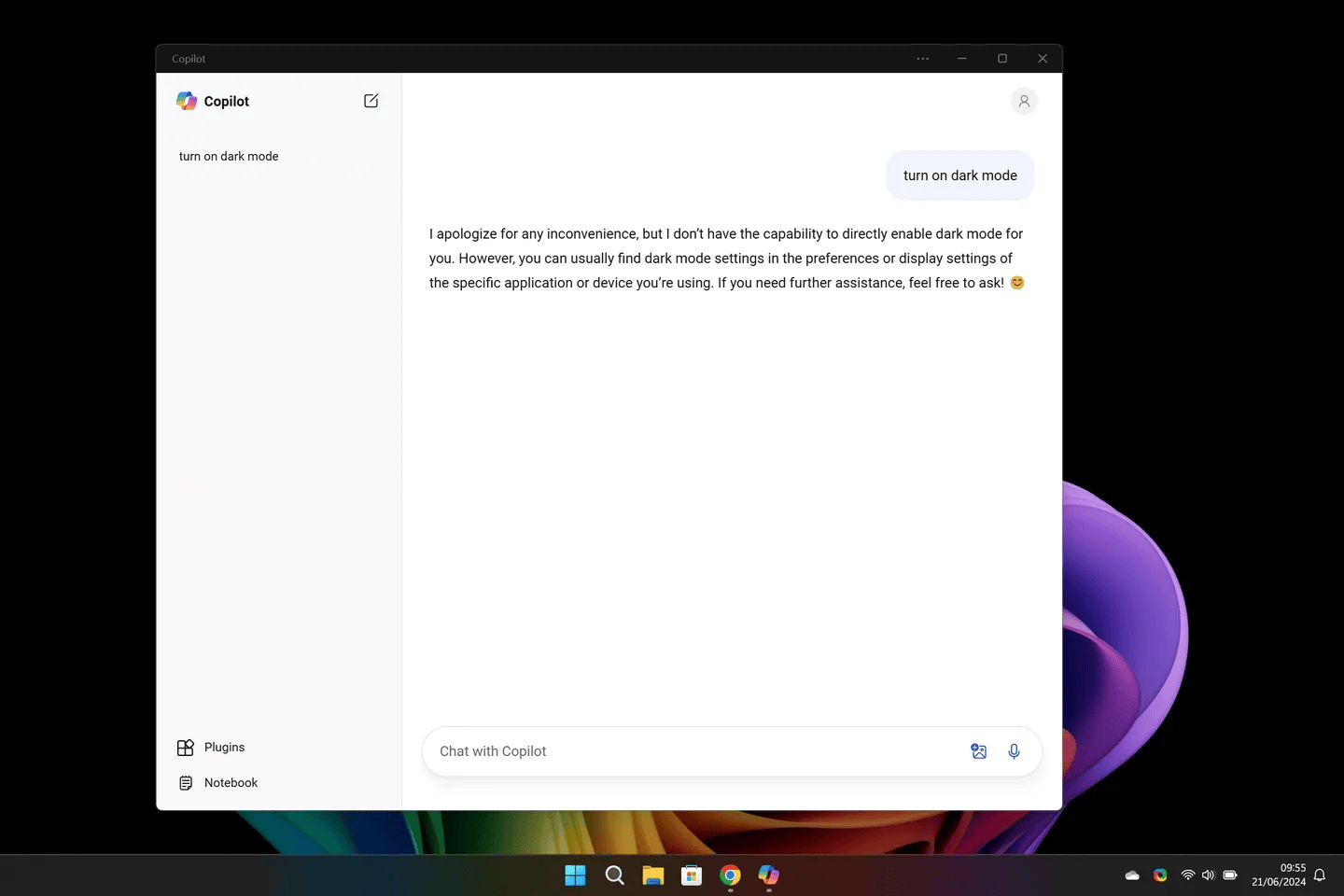
Task: Open the three-dot menu in title bar
Action: pos(922,59)
